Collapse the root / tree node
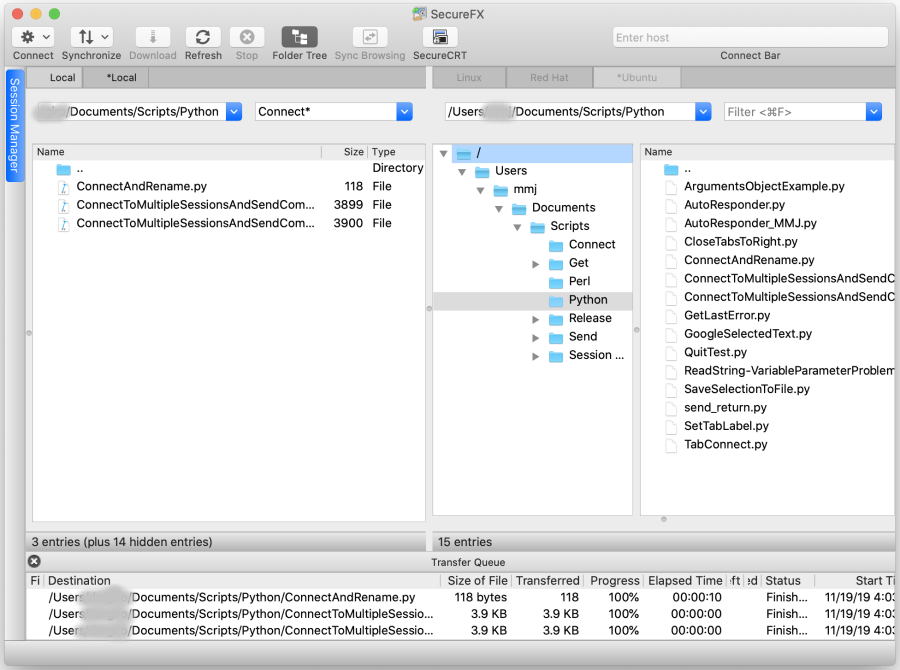Image resolution: width=900 pixels, height=670 pixels. coord(443,153)
